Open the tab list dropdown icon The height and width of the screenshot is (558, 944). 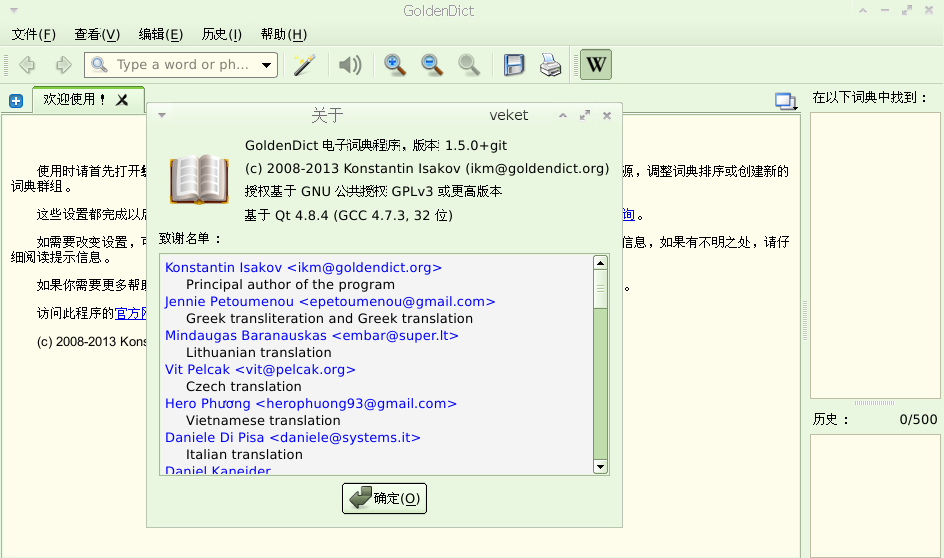786,101
